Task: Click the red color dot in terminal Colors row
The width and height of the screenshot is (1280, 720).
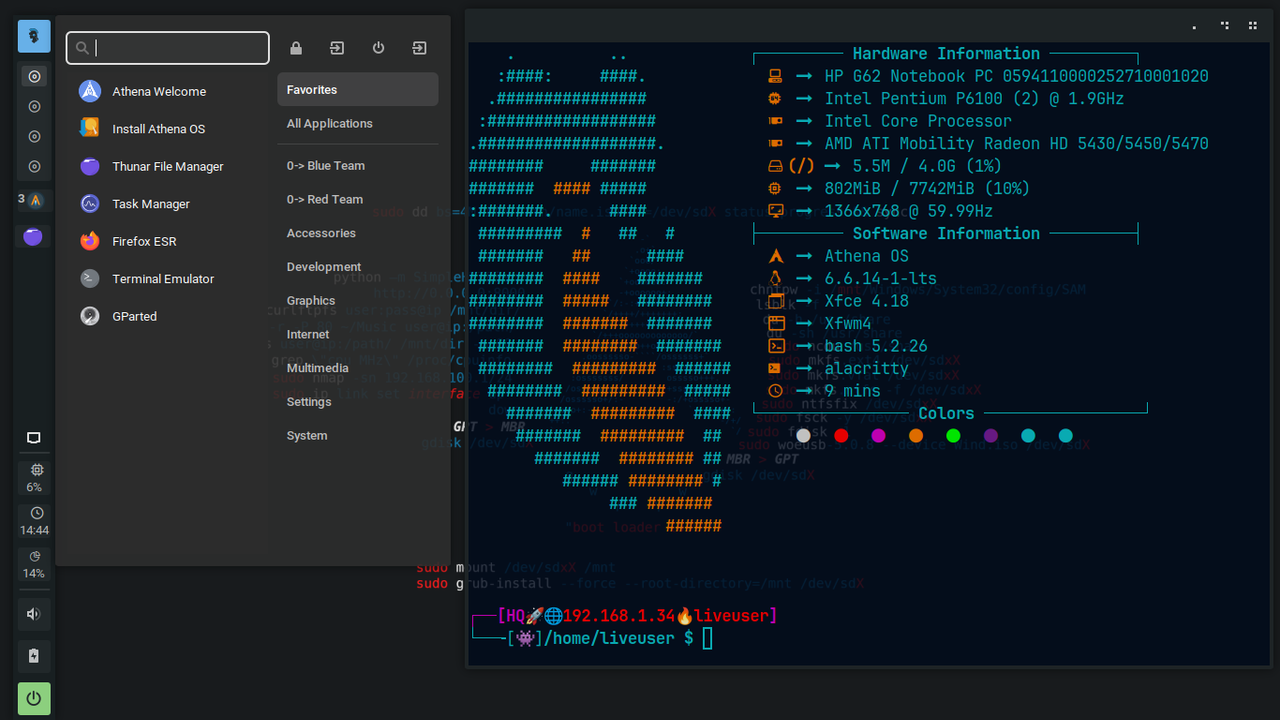Action: [841, 436]
